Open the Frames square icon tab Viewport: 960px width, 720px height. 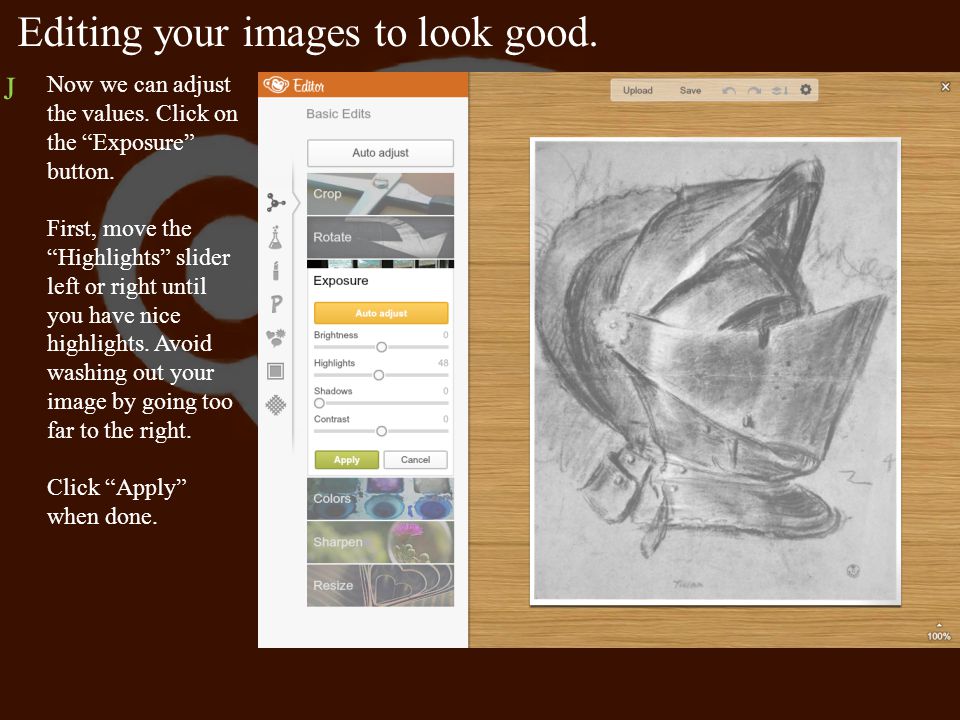coord(276,371)
